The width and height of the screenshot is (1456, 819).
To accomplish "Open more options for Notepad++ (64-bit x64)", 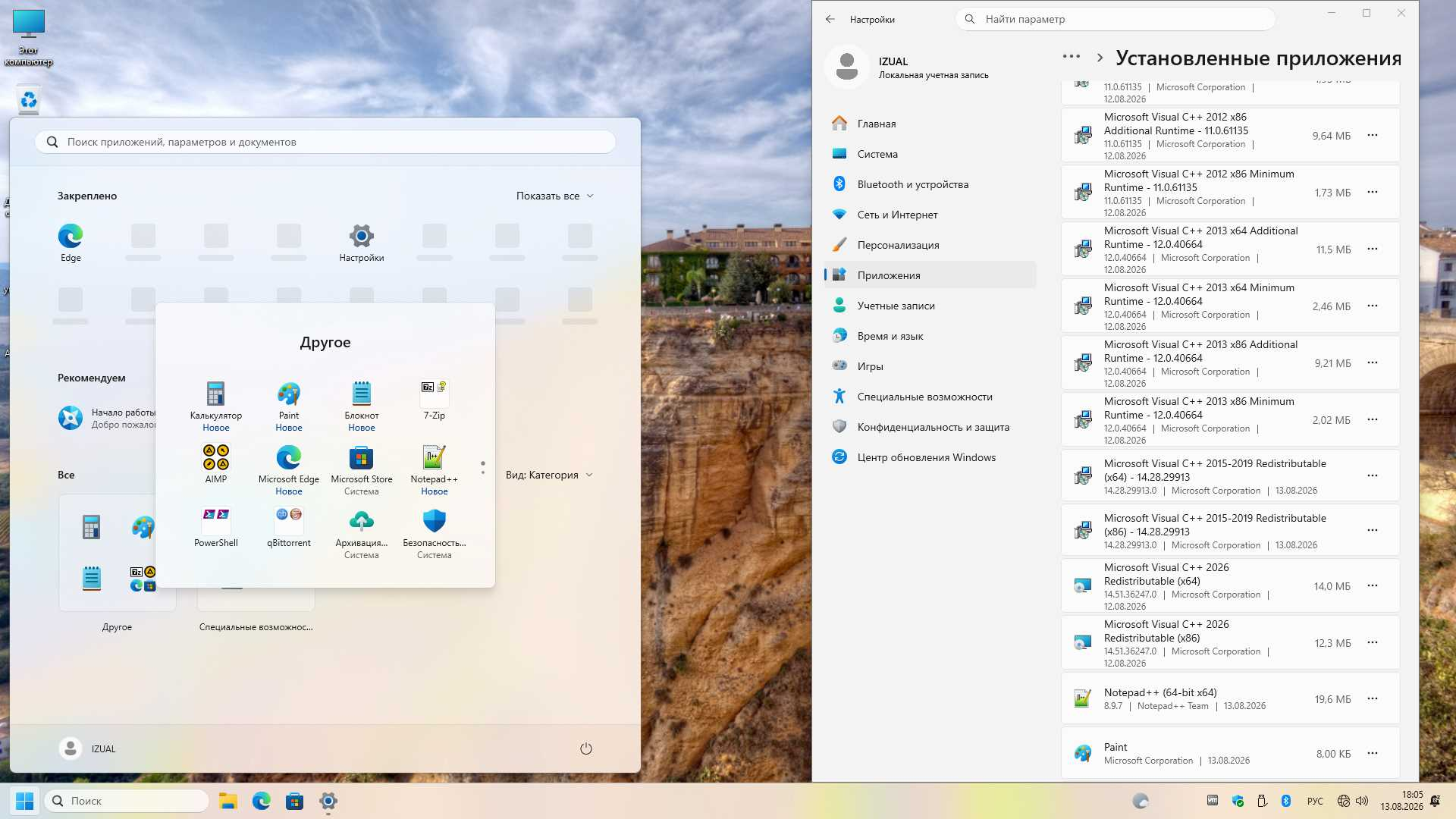I will click(1372, 698).
